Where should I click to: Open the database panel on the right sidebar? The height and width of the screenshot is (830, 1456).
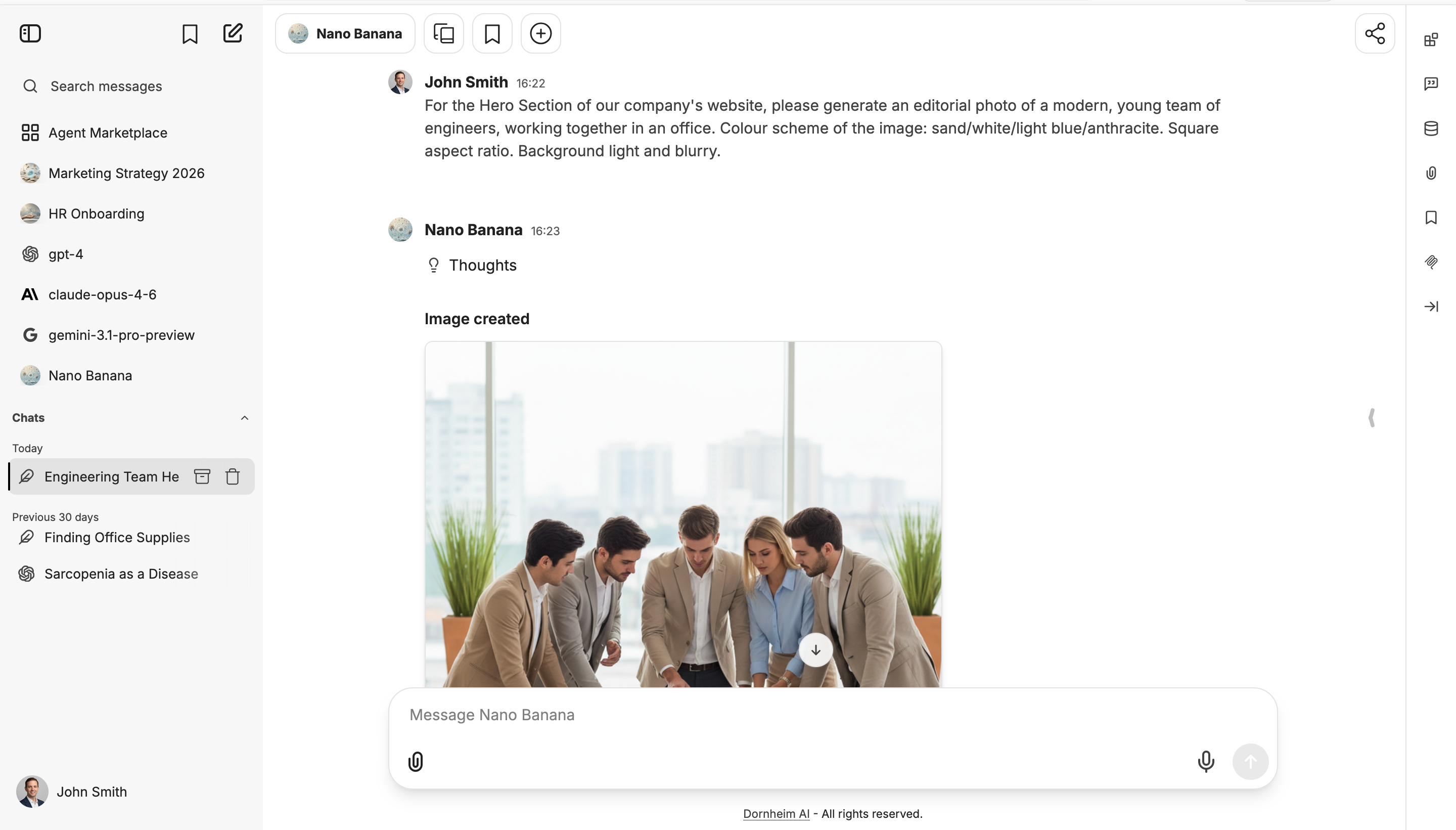(x=1430, y=128)
